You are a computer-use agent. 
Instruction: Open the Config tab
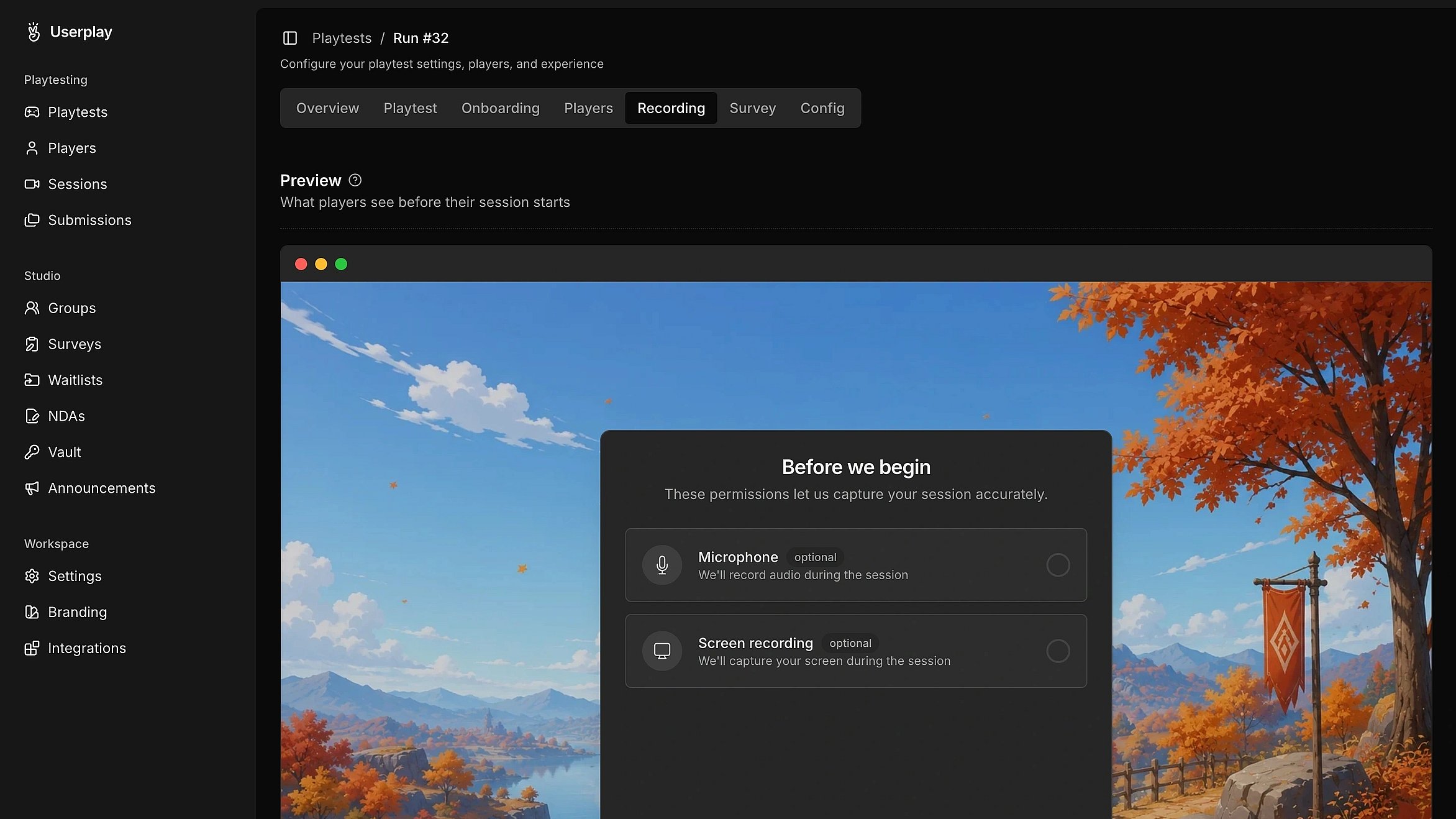822,108
